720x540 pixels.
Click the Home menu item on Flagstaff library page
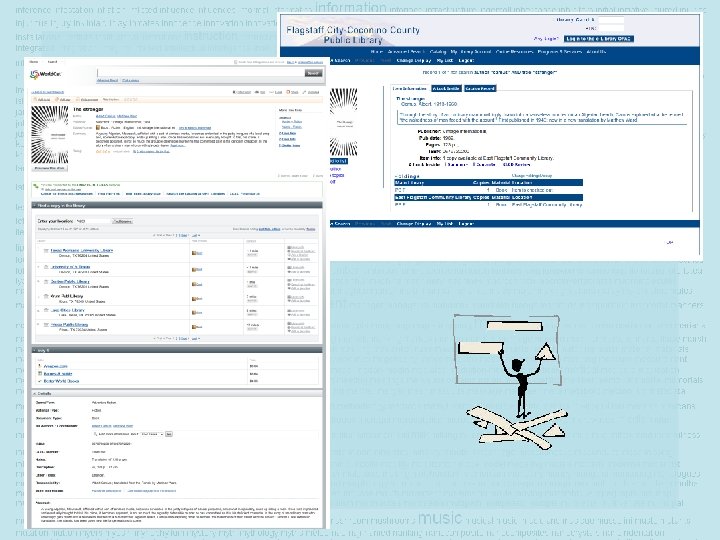pos(377,52)
